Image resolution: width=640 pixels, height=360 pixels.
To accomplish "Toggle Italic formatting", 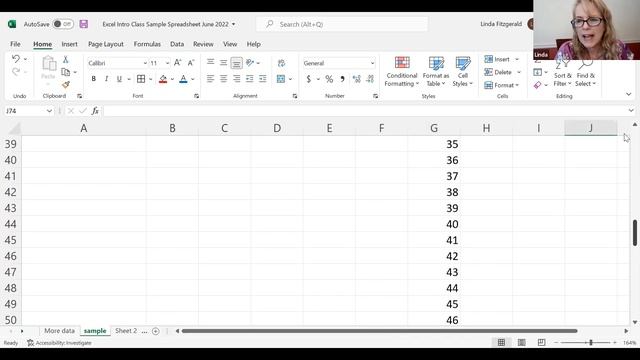I will pyautogui.click(x=106, y=79).
